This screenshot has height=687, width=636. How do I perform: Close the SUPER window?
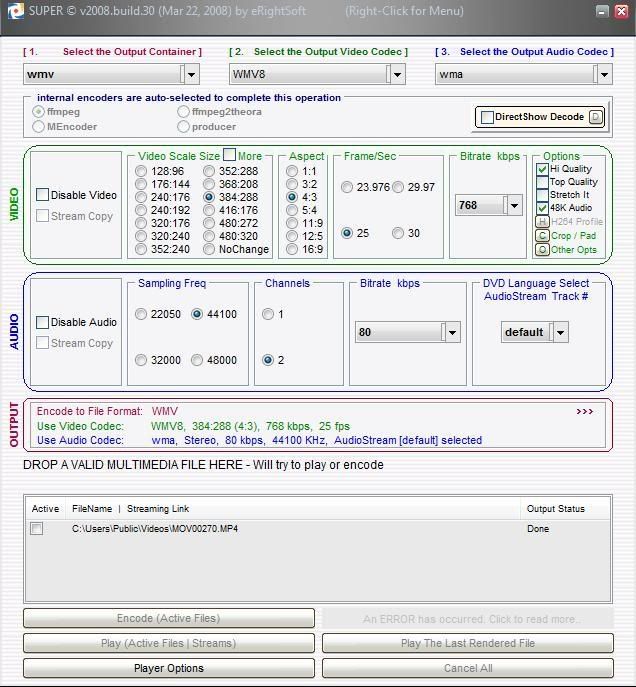[x=621, y=11]
